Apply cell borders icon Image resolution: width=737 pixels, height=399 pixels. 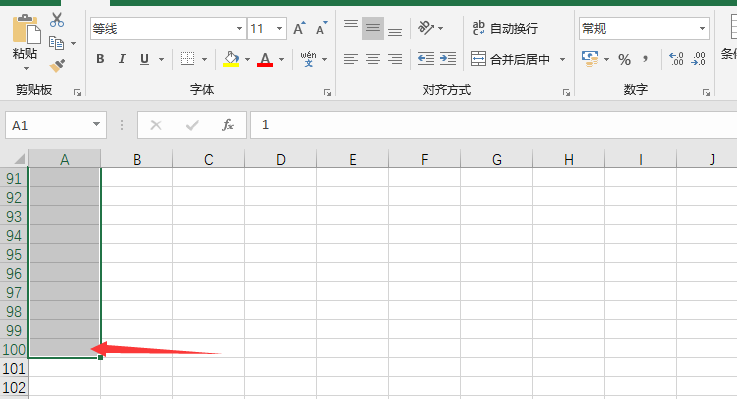click(188, 59)
